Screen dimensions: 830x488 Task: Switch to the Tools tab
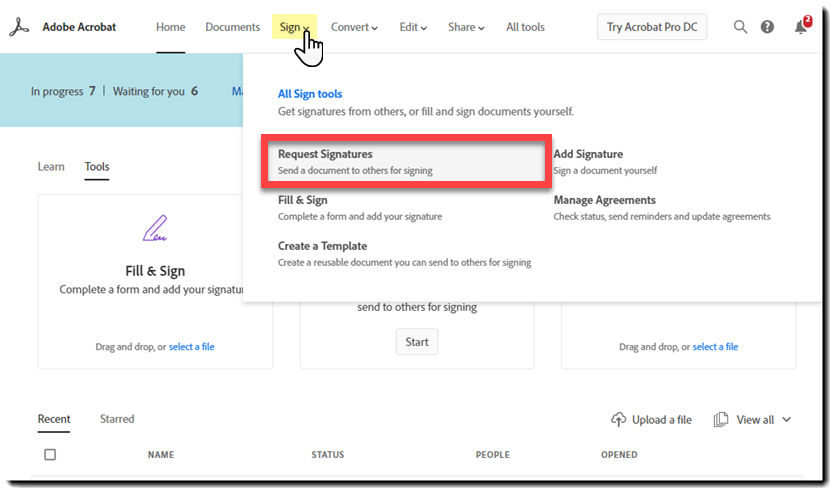[x=97, y=166]
